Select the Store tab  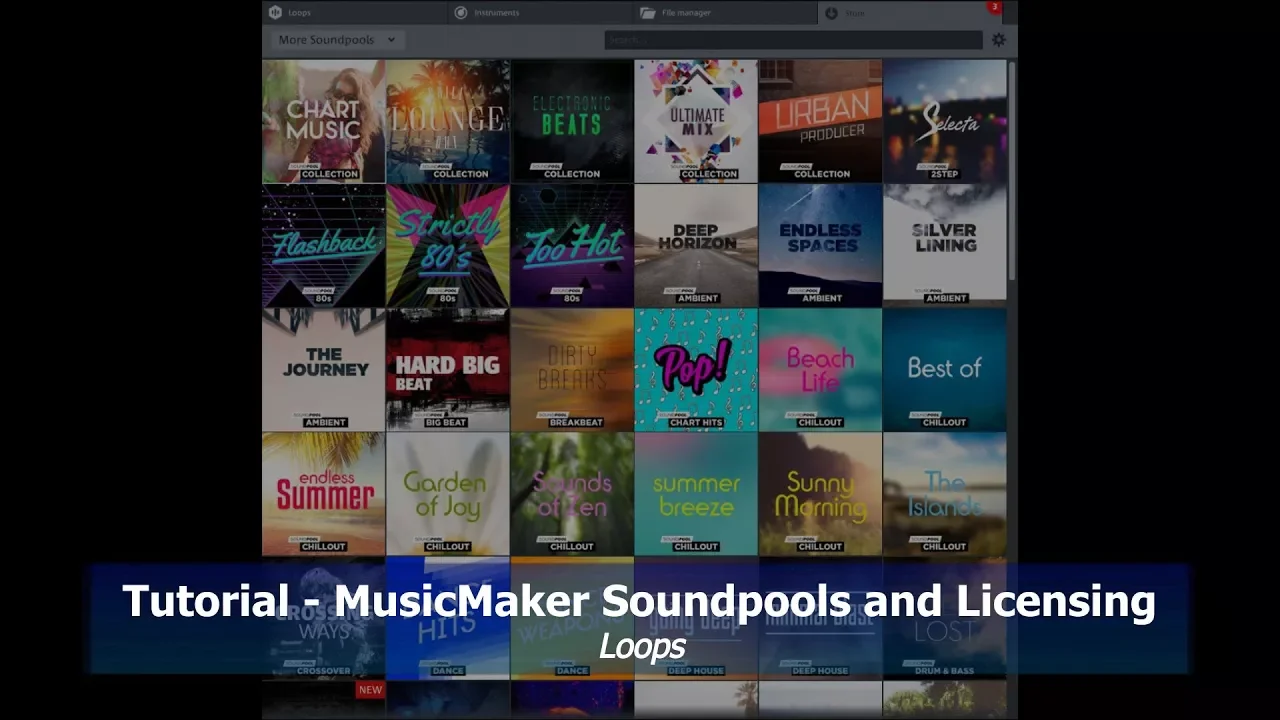point(910,12)
